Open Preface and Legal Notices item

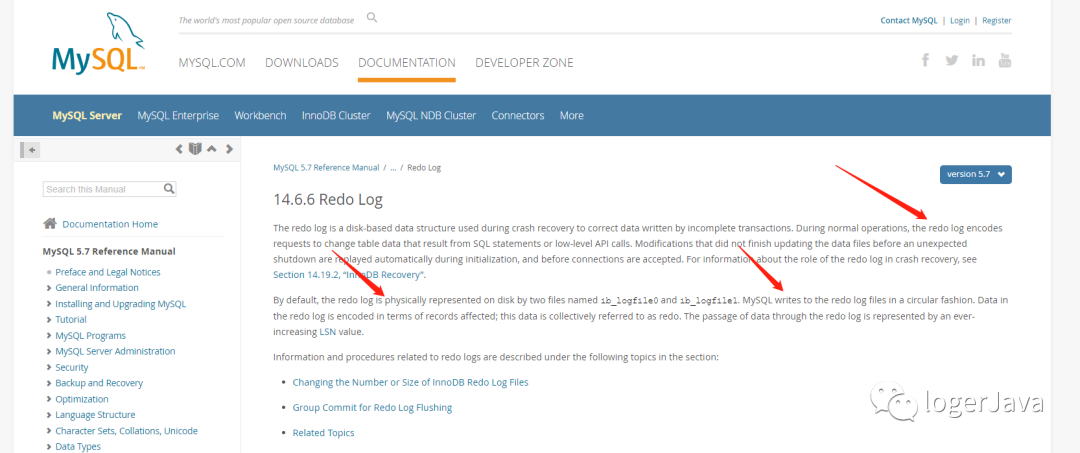108,272
